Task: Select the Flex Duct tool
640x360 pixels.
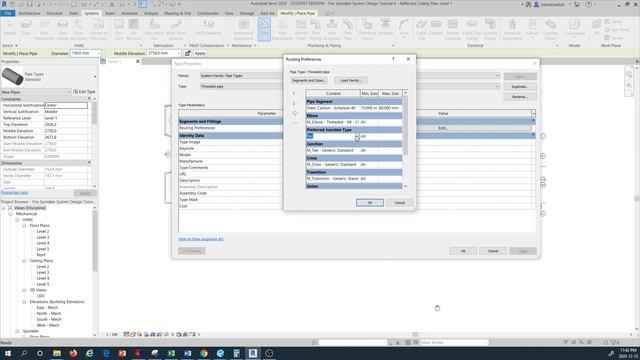Action: [x=118, y=28]
